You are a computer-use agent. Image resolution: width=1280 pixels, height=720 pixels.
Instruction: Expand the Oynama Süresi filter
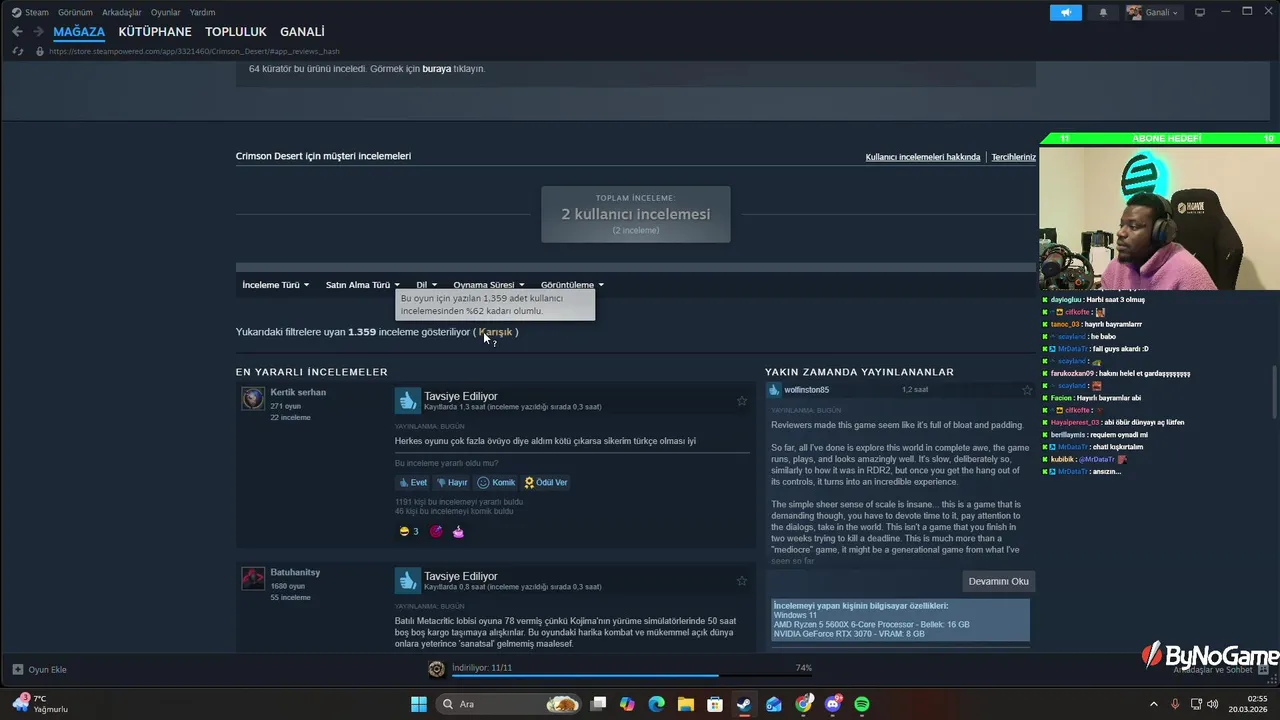coord(488,285)
